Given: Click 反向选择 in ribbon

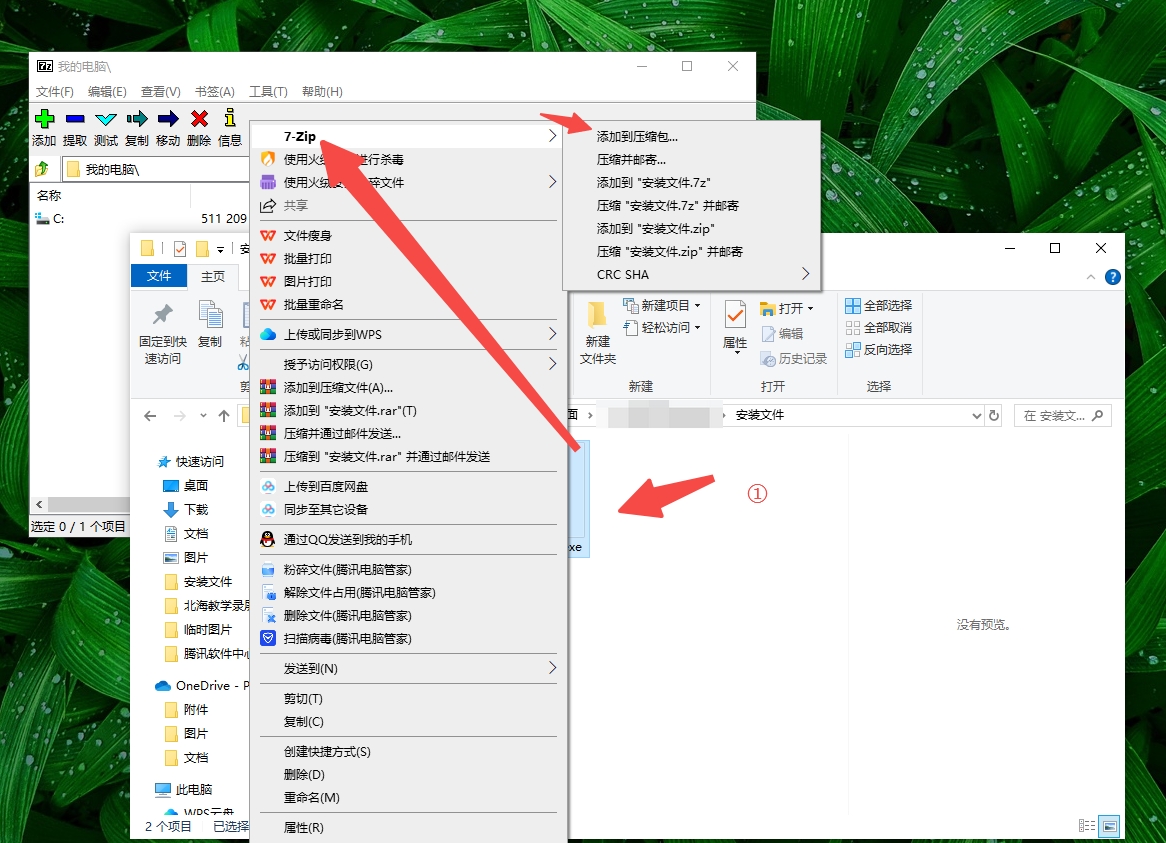Looking at the screenshot, I should 879,349.
